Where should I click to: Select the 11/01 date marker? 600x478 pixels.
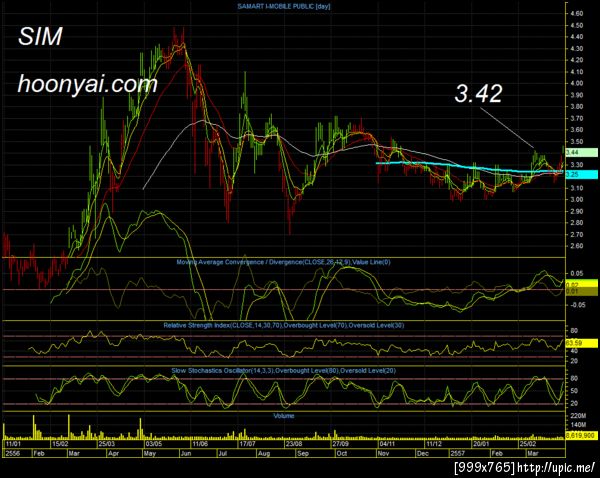13,444
